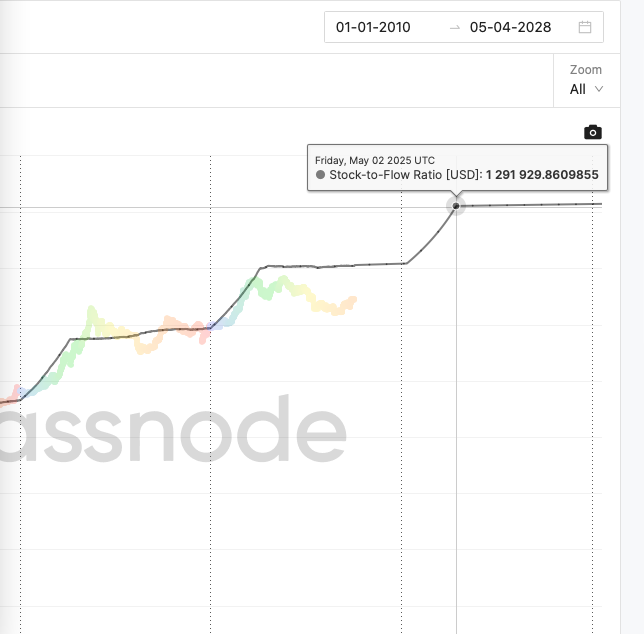The width and height of the screenshot is (644, 634).
Task: Click the dotted vertical line just left of crosshair
Action: click(401, 411)
